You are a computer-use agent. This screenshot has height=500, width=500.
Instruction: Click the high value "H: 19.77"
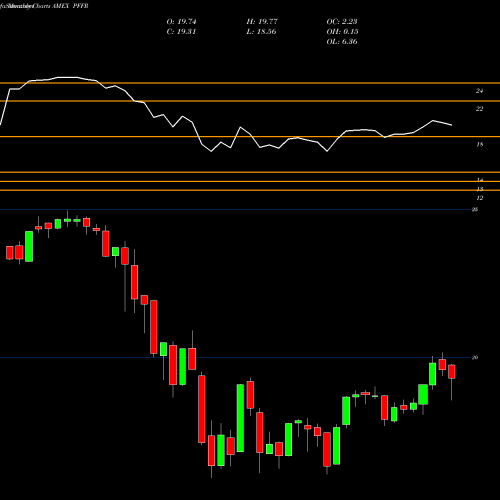262,22
